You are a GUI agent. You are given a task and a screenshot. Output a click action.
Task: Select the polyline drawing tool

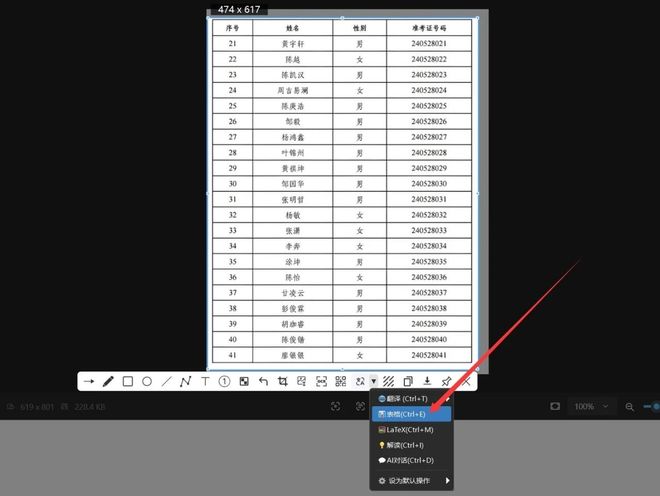click(x=185, y=381)
